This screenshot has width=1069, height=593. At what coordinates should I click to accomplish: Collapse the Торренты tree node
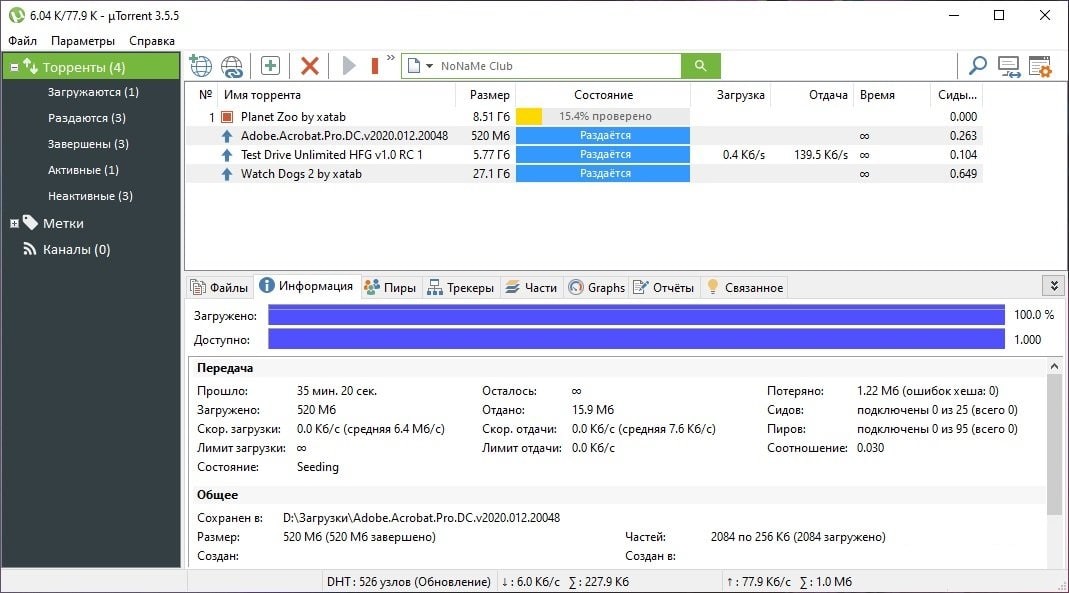point(15,67)
